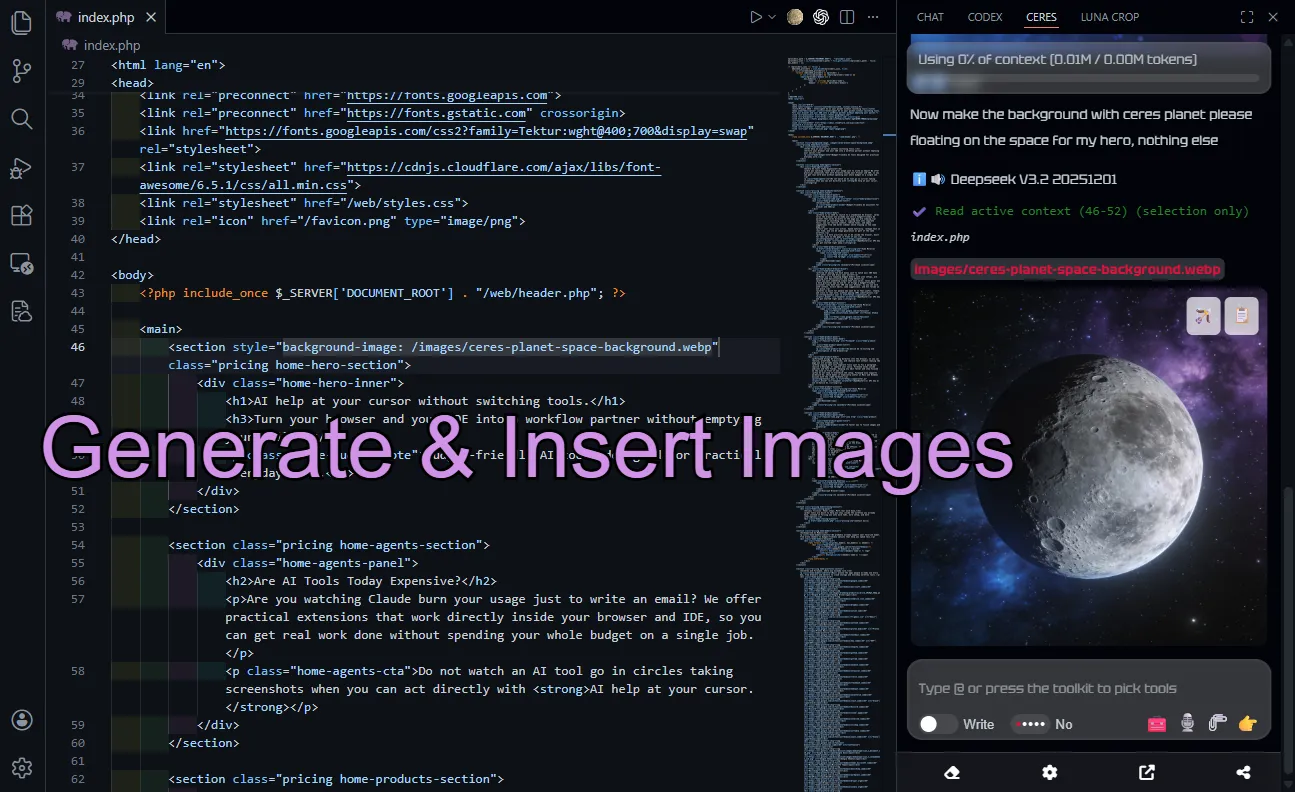The height and width of the screenshot is (792, 1295).
Task: Attach a file using the paperclip icon
Action: pyautogui.click(x=1217, y=723)
